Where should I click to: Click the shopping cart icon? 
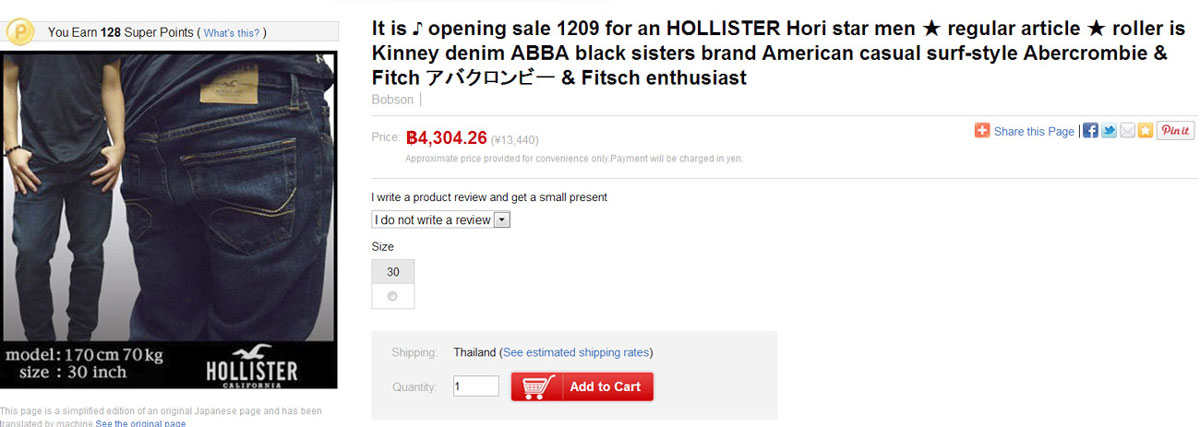tap(539, 387)
